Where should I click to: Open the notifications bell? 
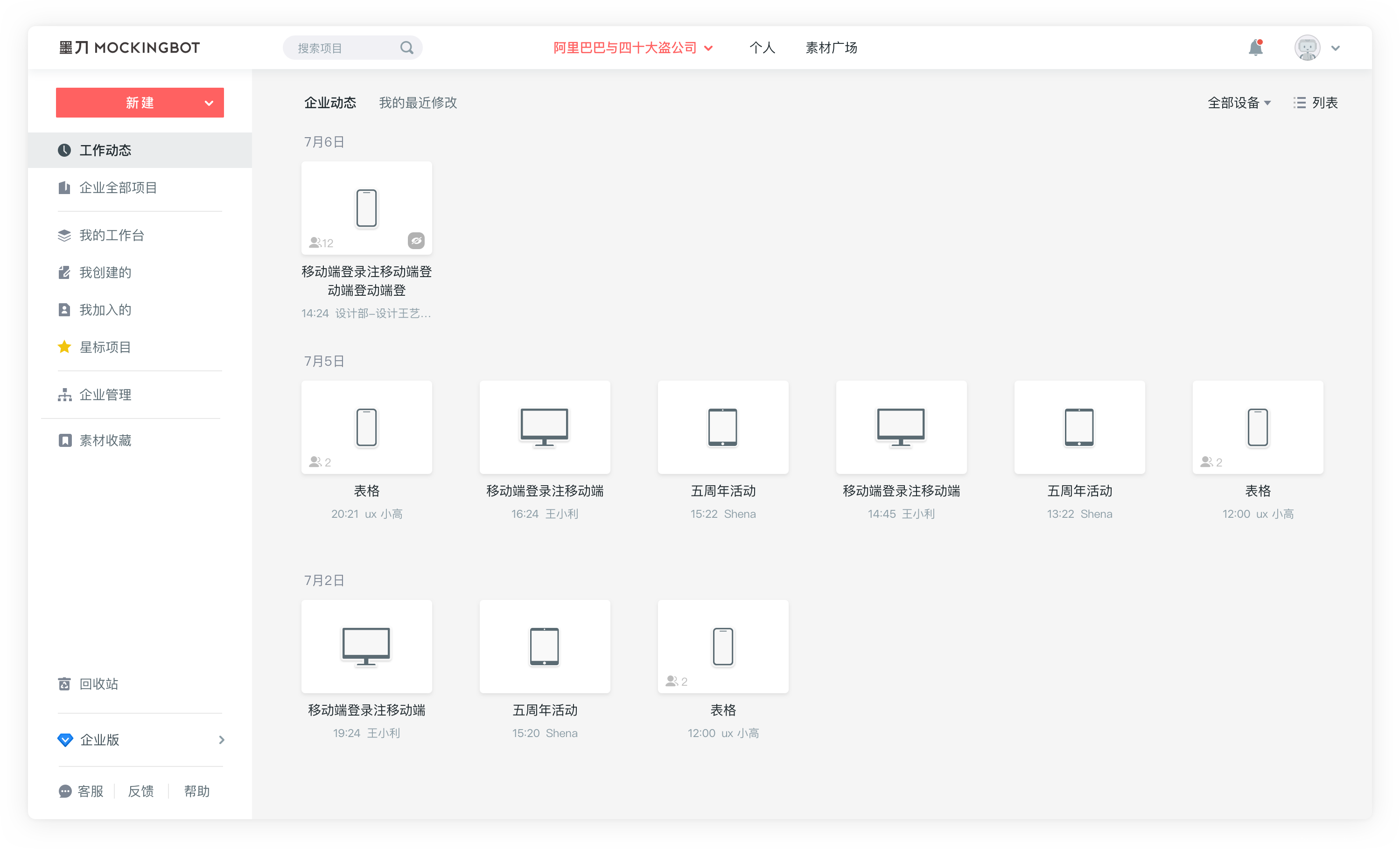(1256, 48)
